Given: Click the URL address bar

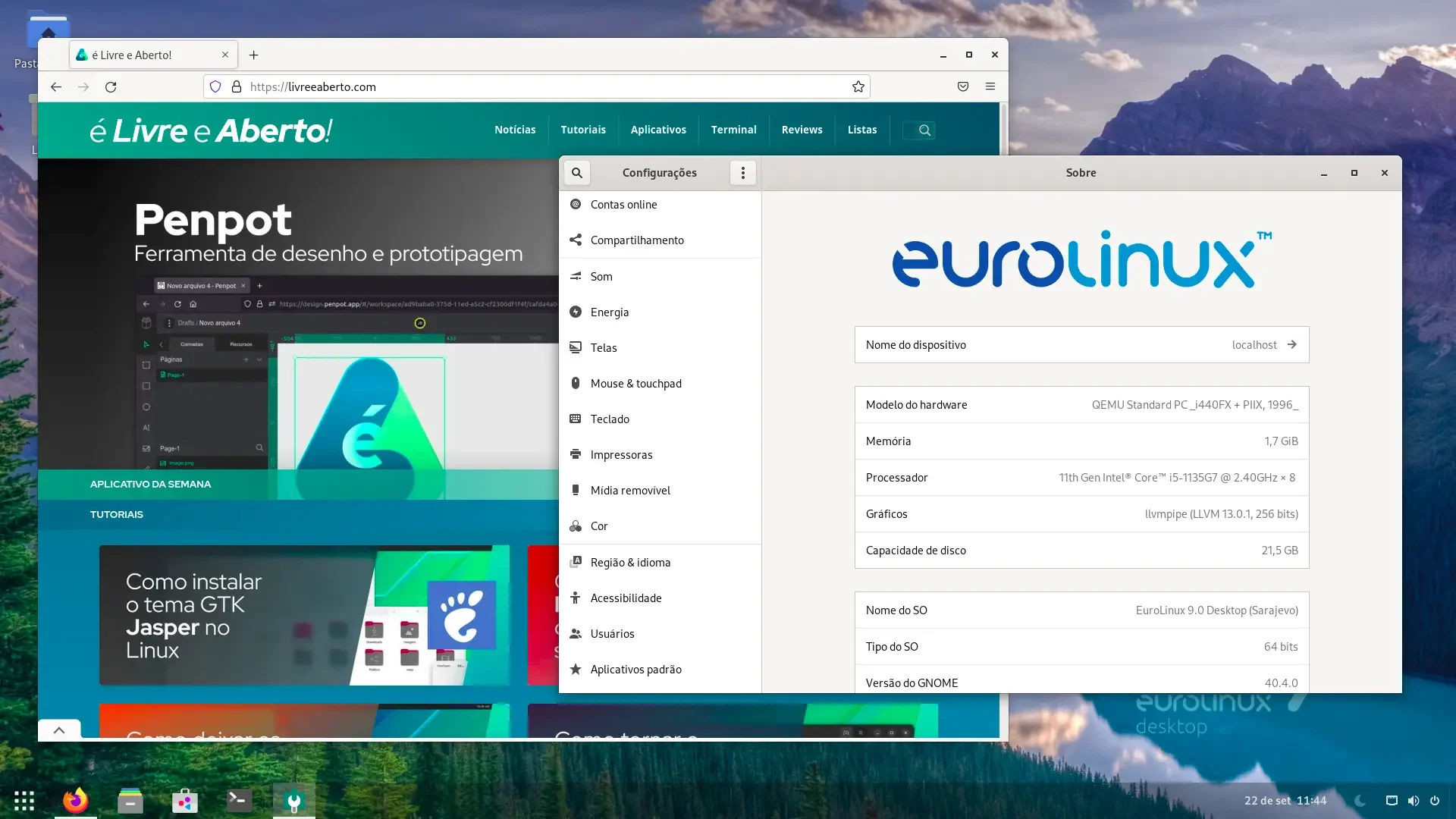Looking at the screenshot, I should (x=536, y=87).
